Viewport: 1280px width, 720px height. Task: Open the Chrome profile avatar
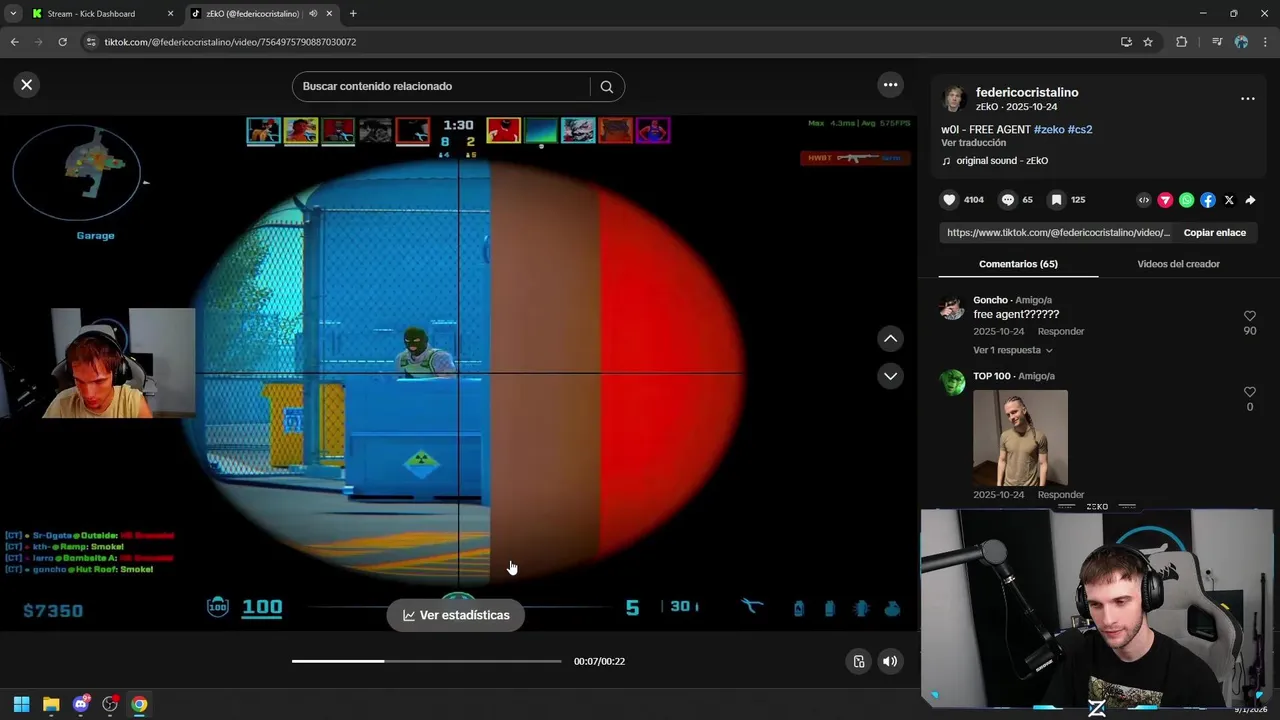(1241, 42)
